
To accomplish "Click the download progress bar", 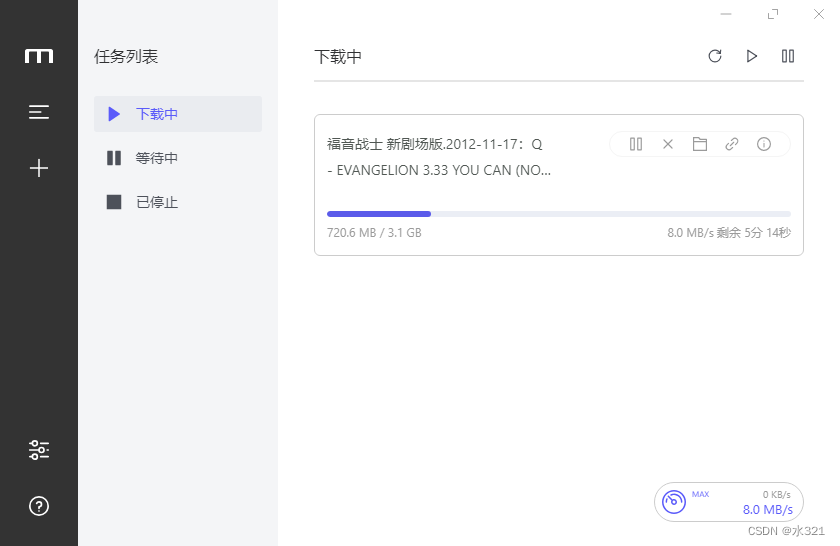I will (559, 214).
